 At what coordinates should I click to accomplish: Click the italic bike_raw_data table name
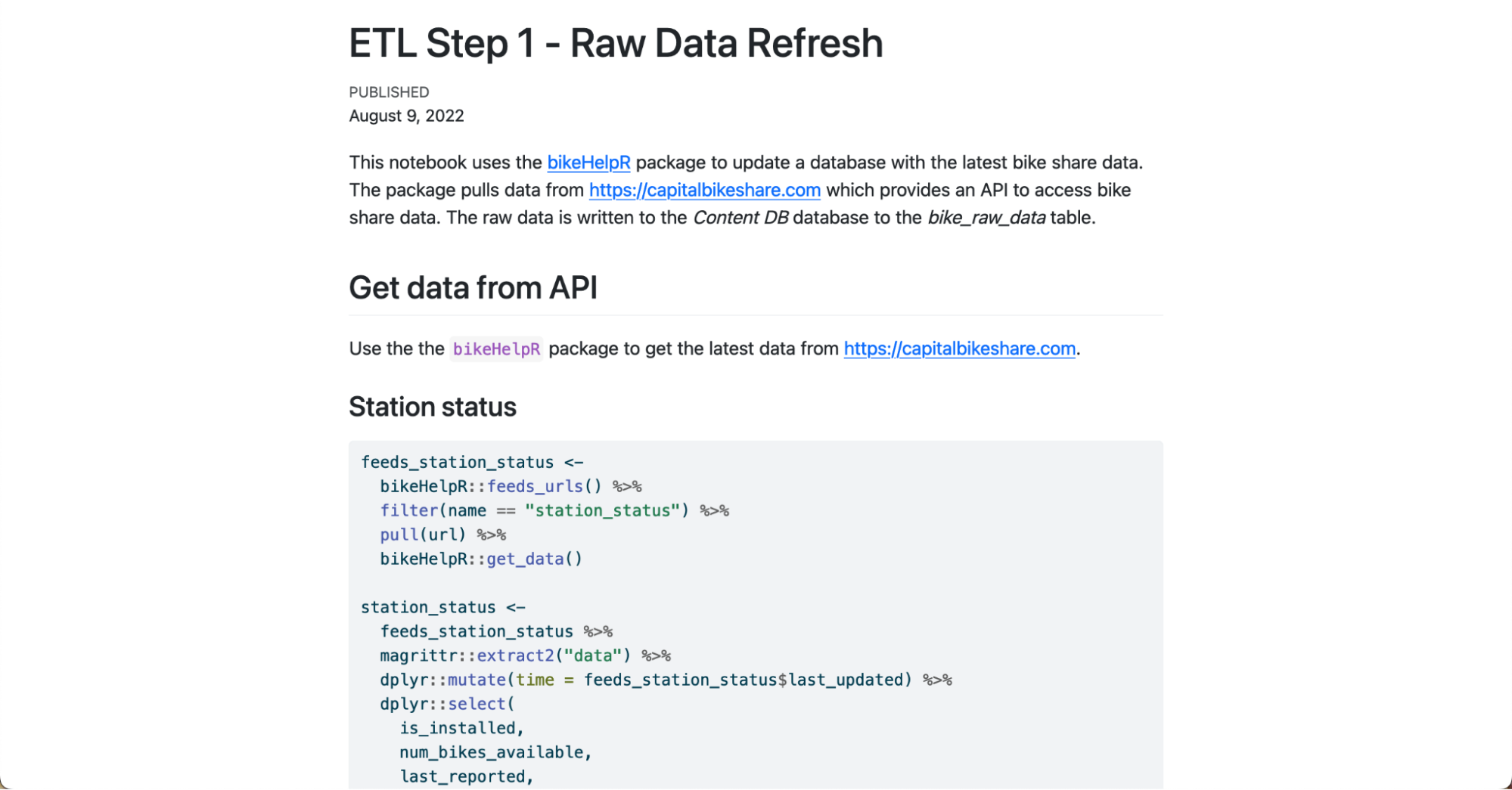point(986,218)
